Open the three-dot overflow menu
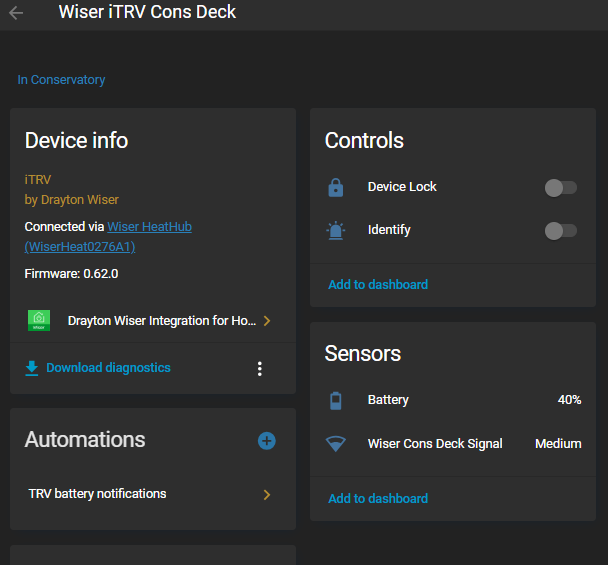This screenshot has width=608, height=565. [x=260, y=368]
